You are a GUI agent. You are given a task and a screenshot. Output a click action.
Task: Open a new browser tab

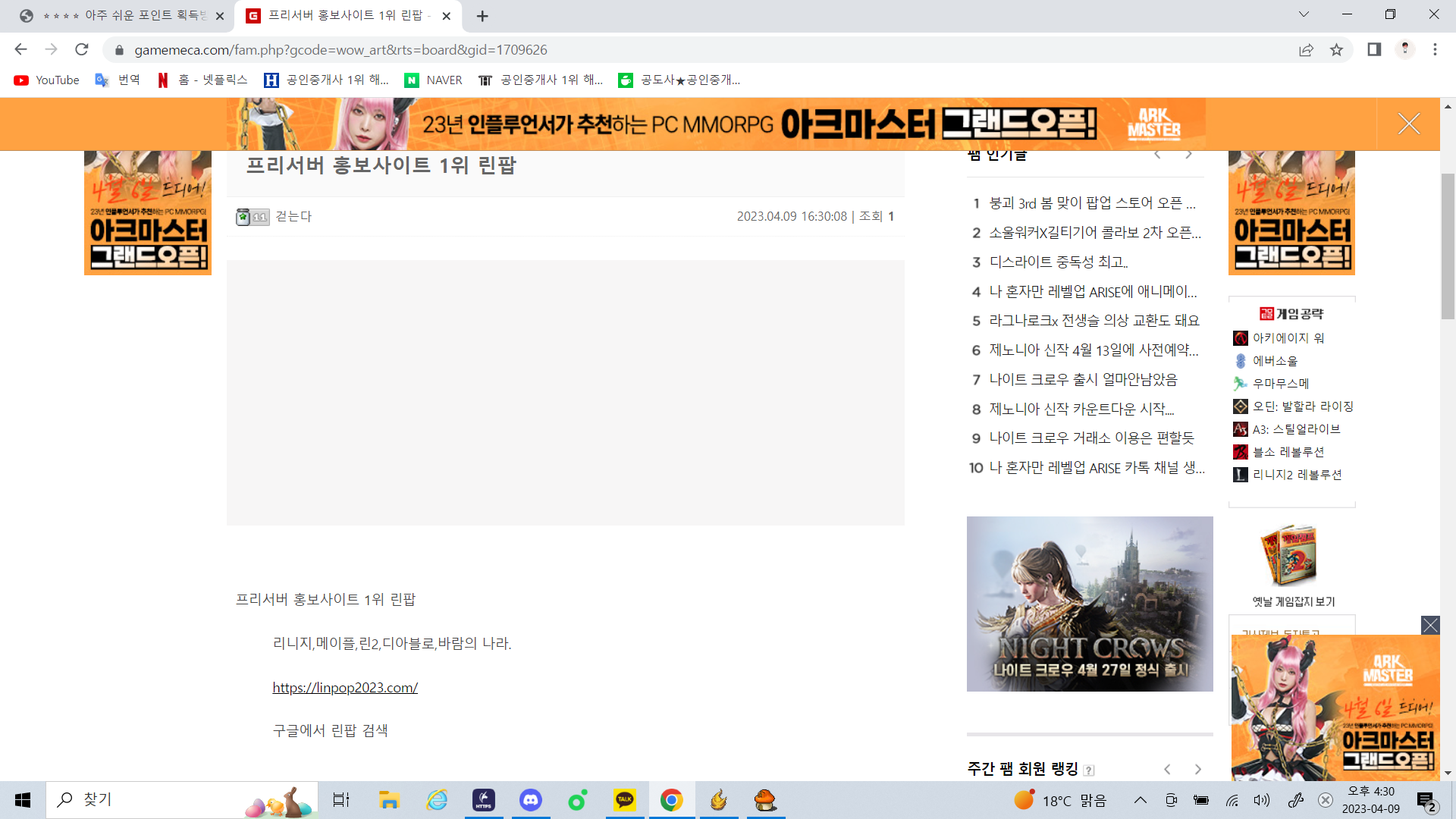[x=482, y=16]
